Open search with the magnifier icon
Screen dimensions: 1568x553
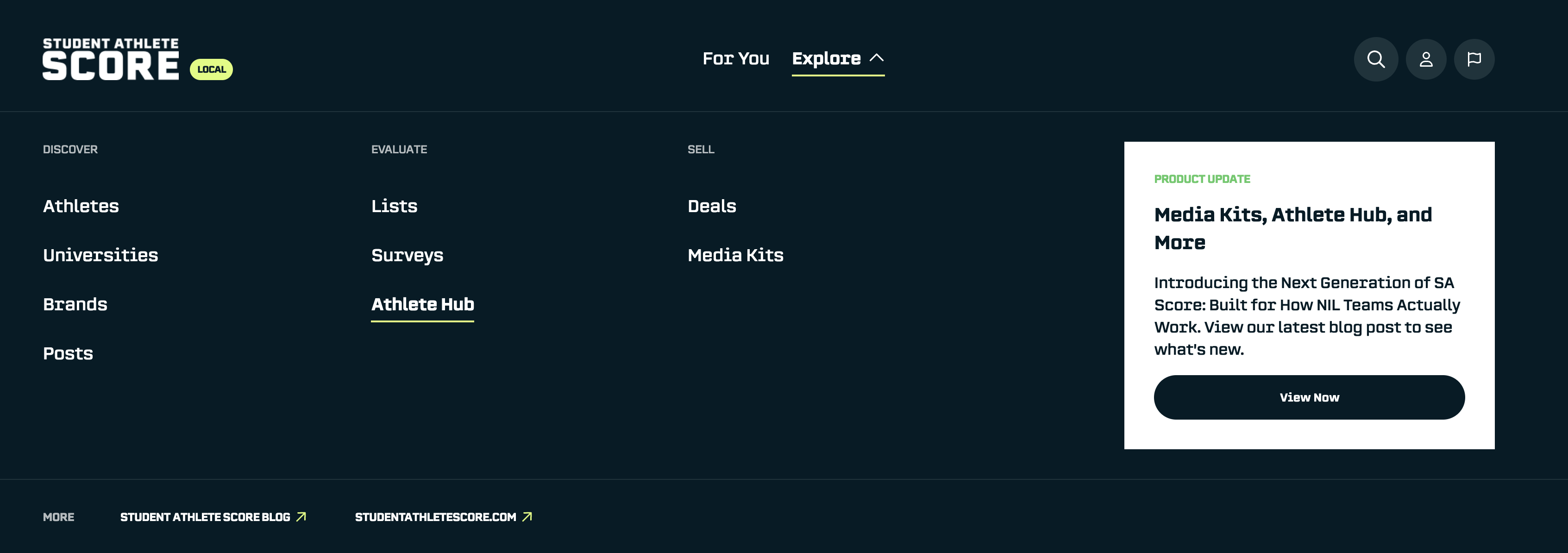(x=1376, y=59)
